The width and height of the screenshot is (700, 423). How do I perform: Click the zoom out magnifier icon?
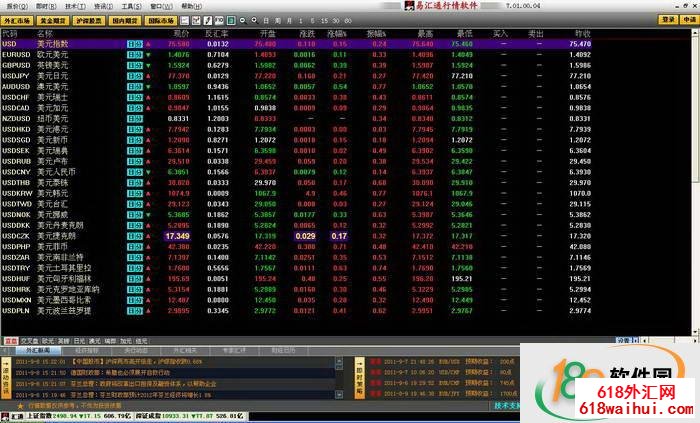[x=242, y=21]
